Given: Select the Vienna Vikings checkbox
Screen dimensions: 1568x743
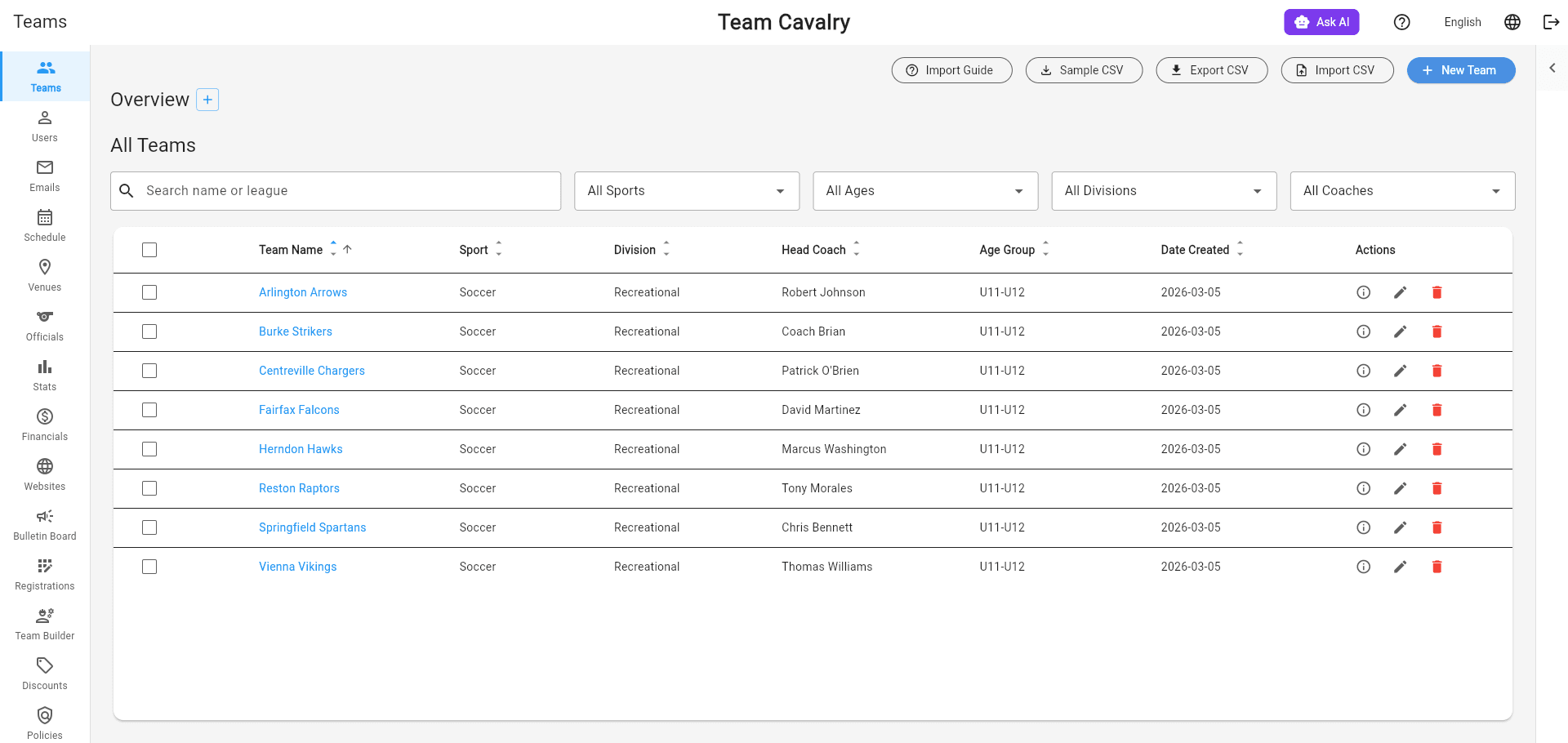Looking at the screenshot, I should (149, 567).
